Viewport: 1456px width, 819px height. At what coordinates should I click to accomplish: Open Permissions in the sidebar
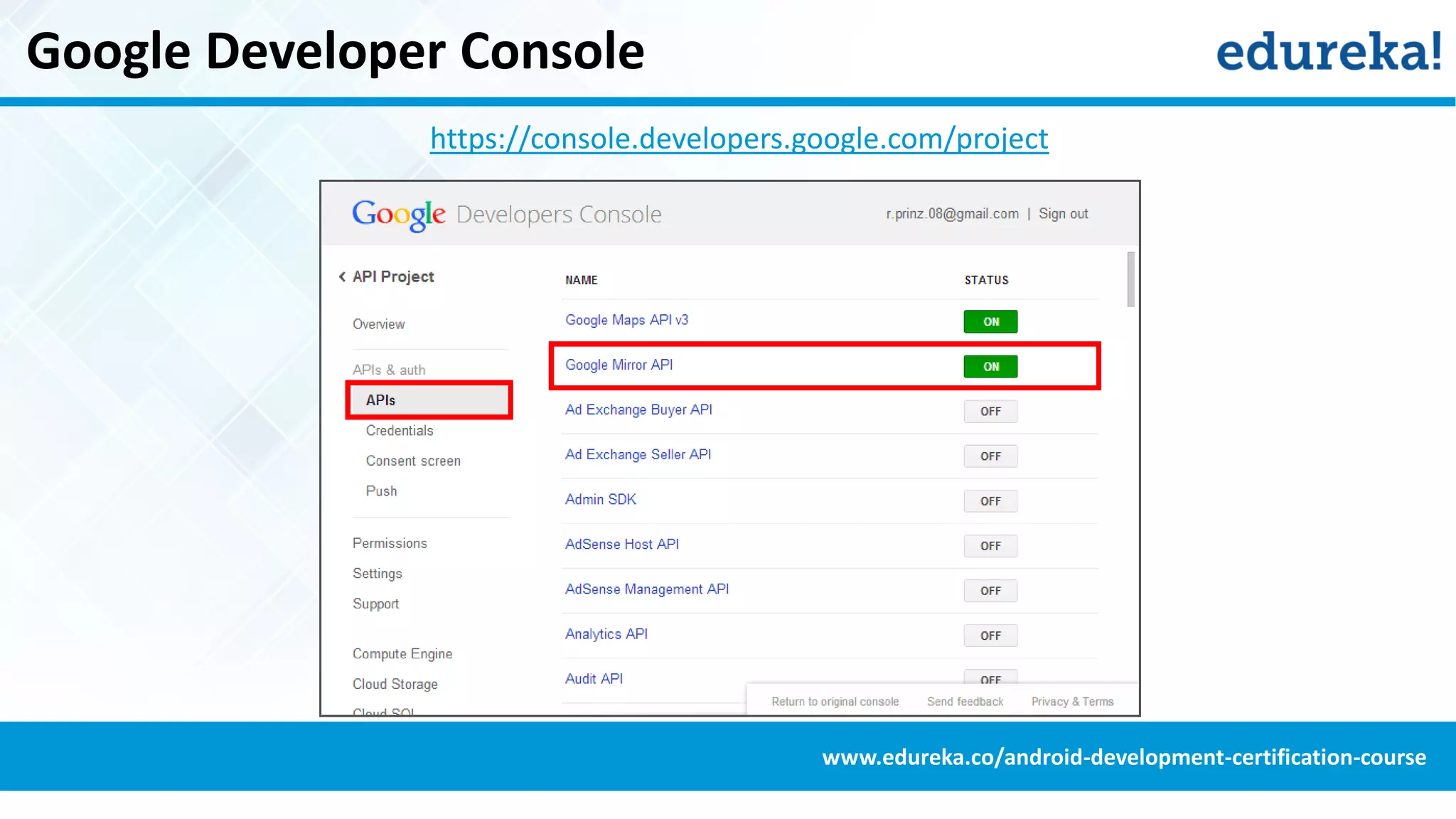pyautogui.click(x=390, y=543)
